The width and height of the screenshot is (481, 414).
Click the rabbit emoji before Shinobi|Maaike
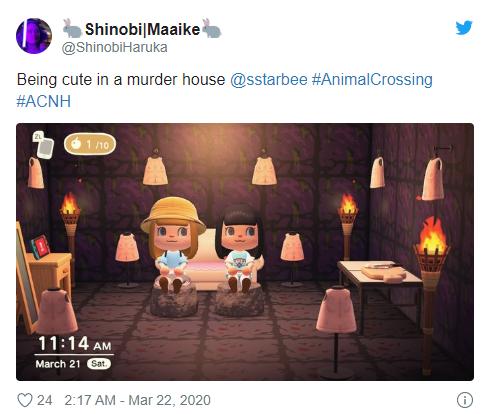(x=72, y=28)
